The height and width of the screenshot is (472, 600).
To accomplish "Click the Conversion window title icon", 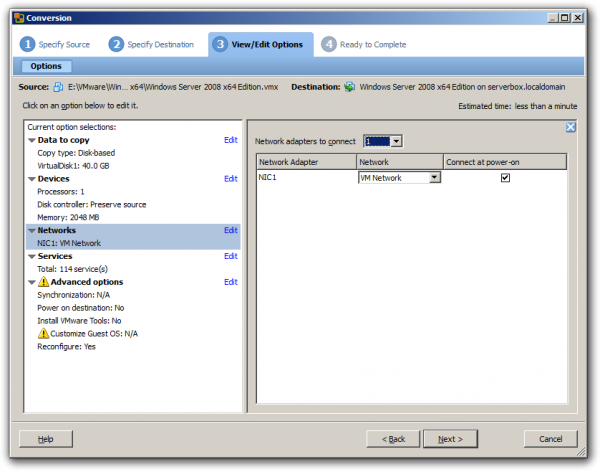I will [x=19, y=18].
